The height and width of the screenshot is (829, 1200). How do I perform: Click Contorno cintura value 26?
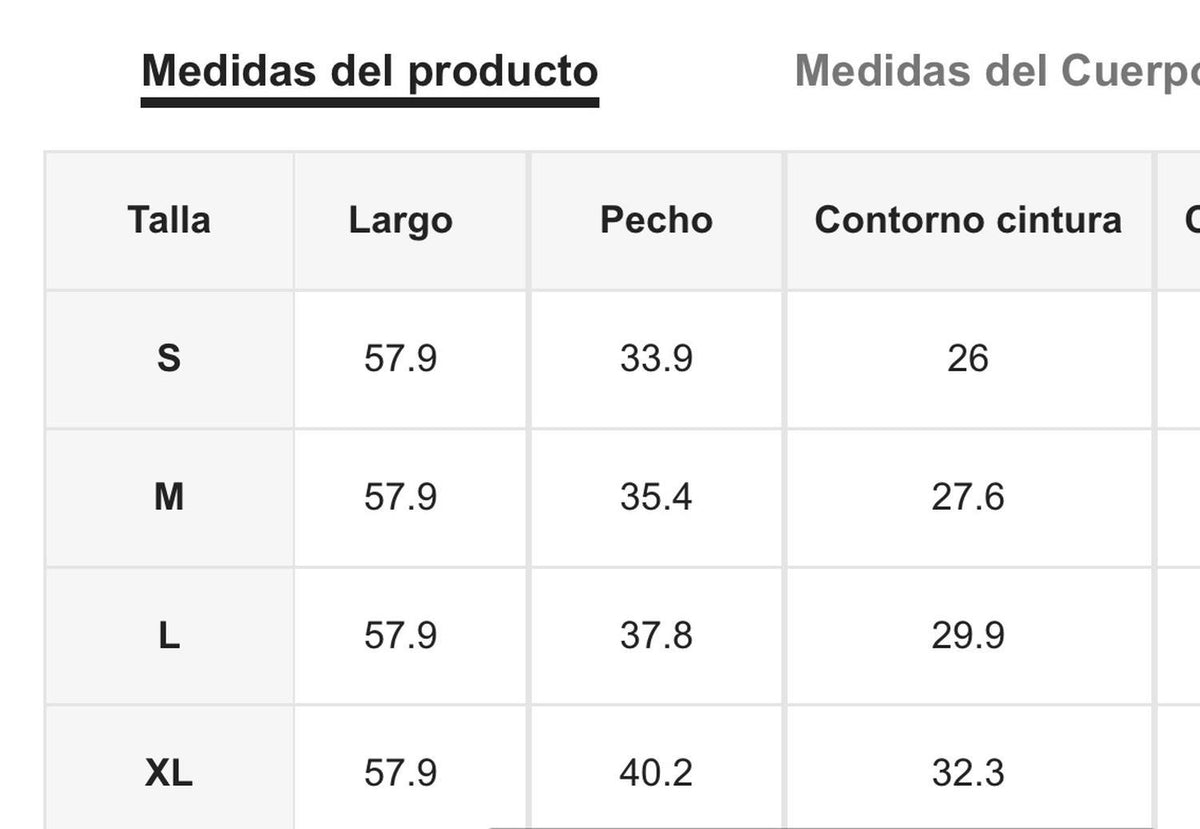tap(968, 358)
